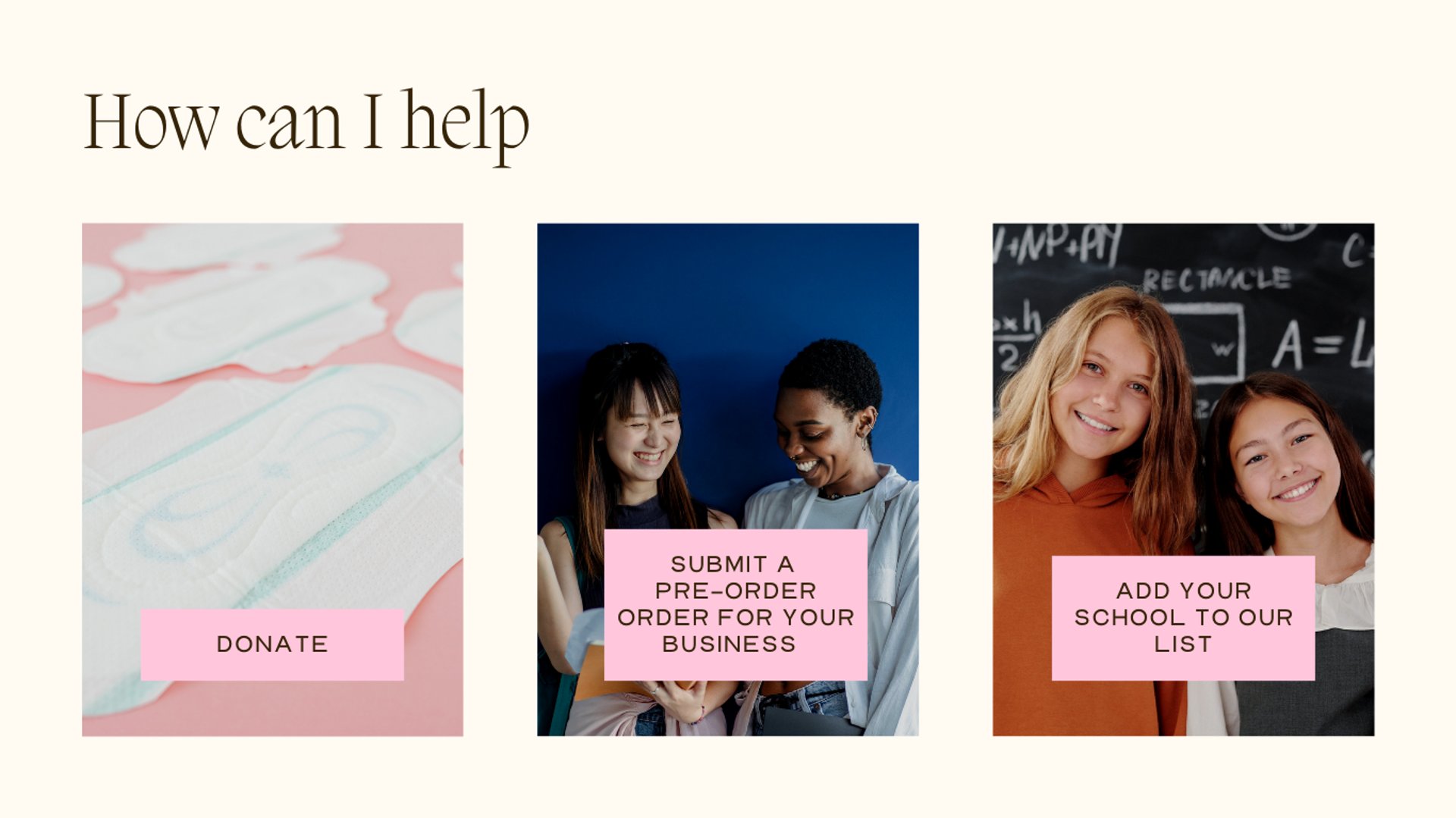
Task: Select the blue wall photo of two women
Action: coord(728,479)
